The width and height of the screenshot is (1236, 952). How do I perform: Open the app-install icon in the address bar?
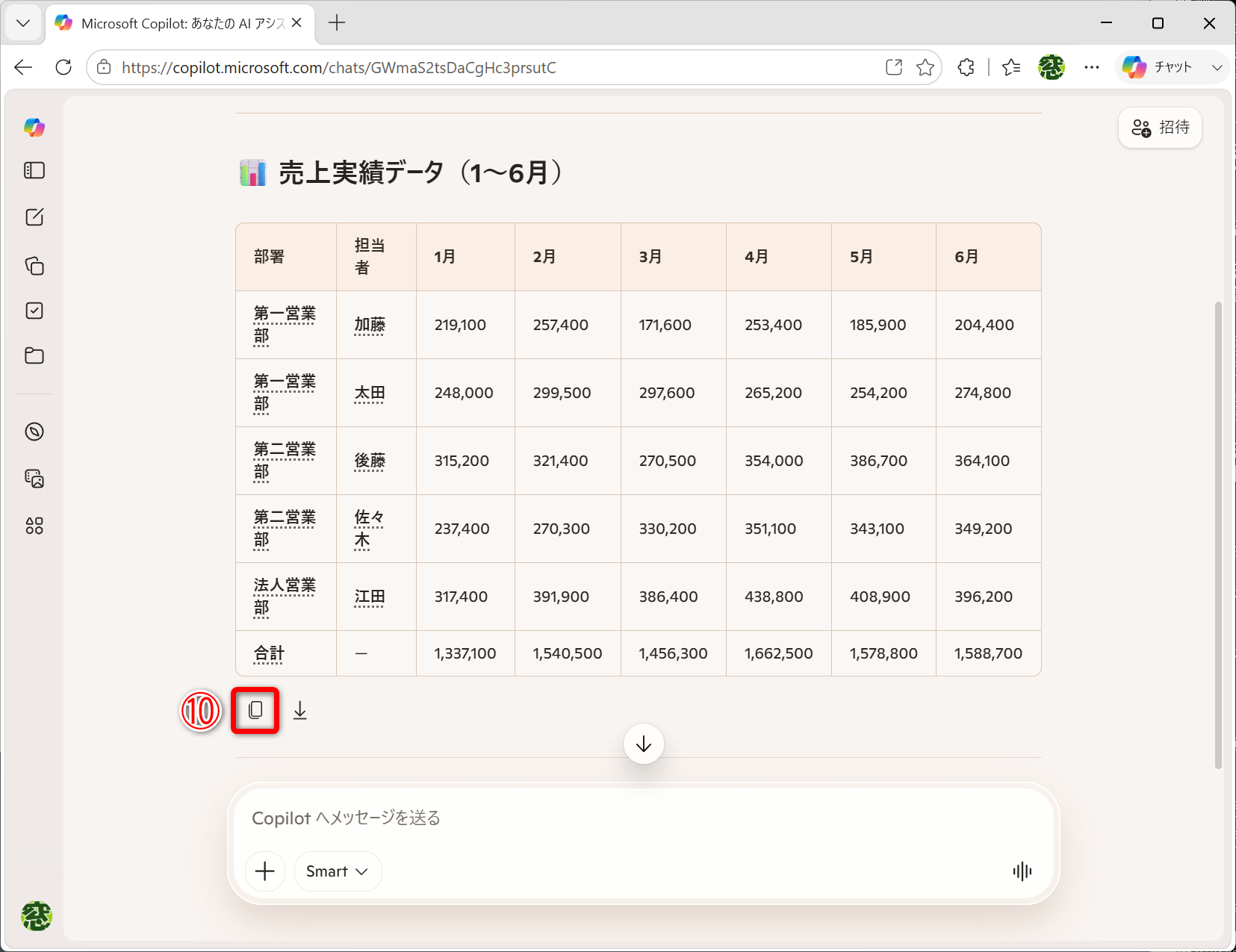coord(894,67)
